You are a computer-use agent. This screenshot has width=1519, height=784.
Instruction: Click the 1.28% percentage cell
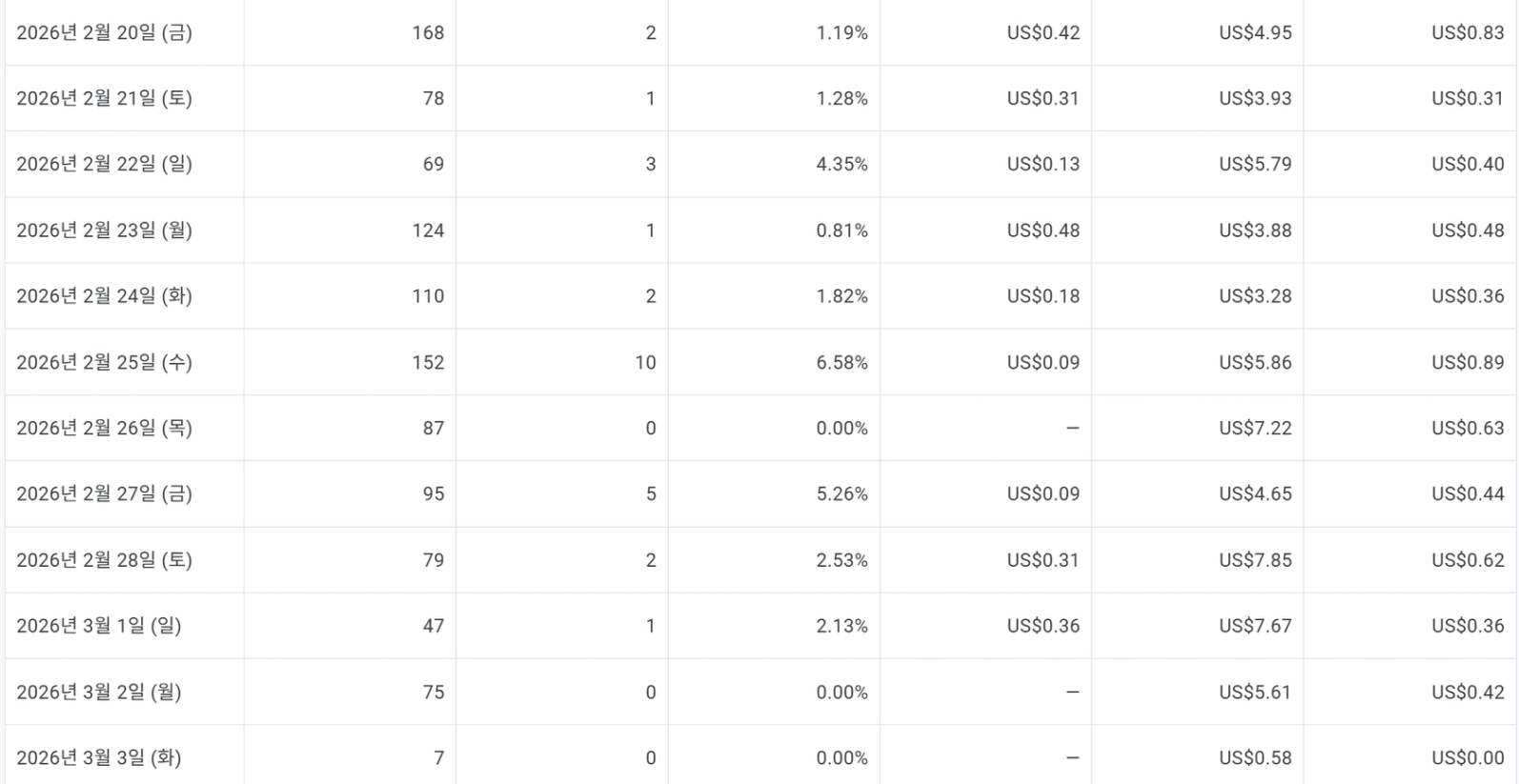point(841,98)
